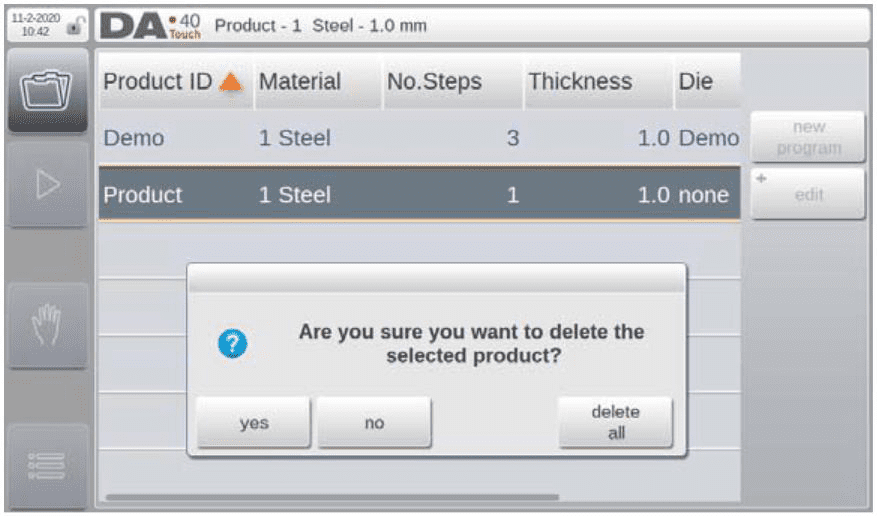
Task: Cancel deletion with no button
Action: [374, 423]
